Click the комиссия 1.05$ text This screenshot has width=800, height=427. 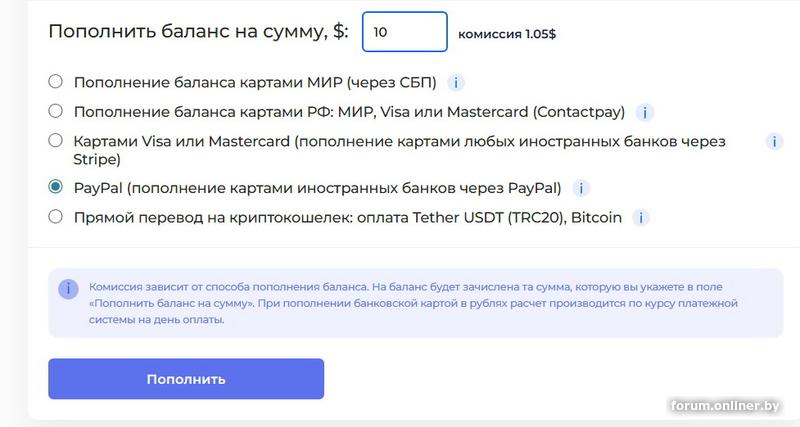pos(507,33)
